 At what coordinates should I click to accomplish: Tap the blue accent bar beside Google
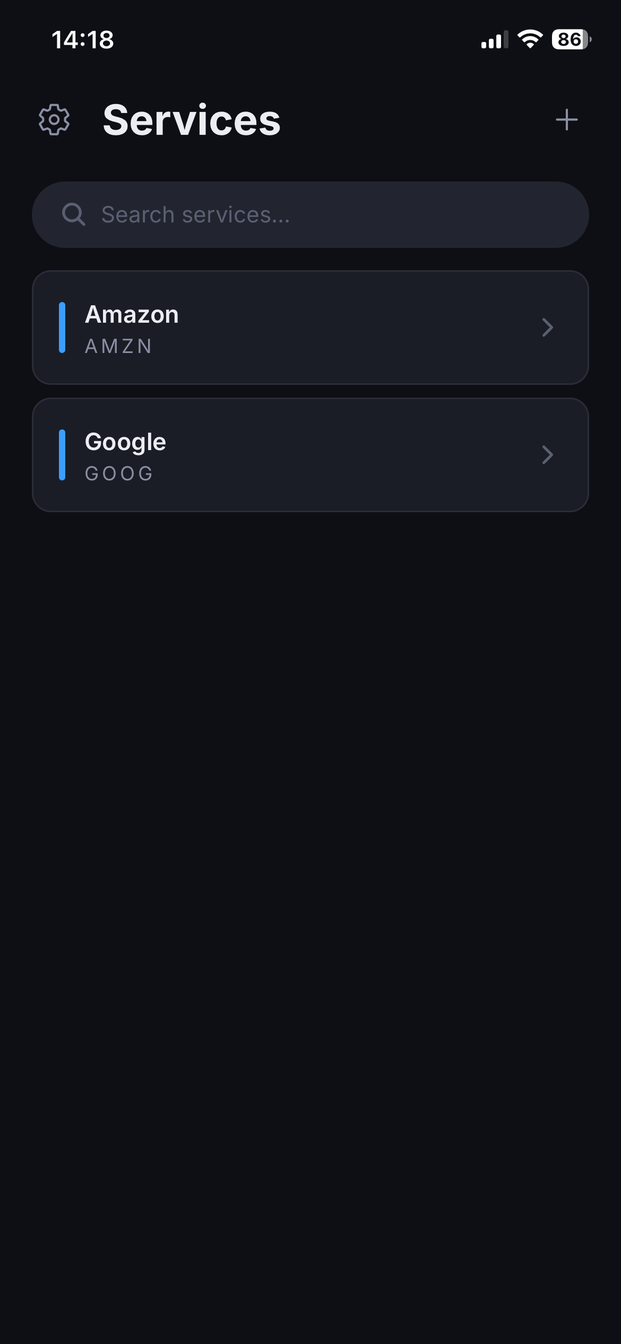click(62, 454)
